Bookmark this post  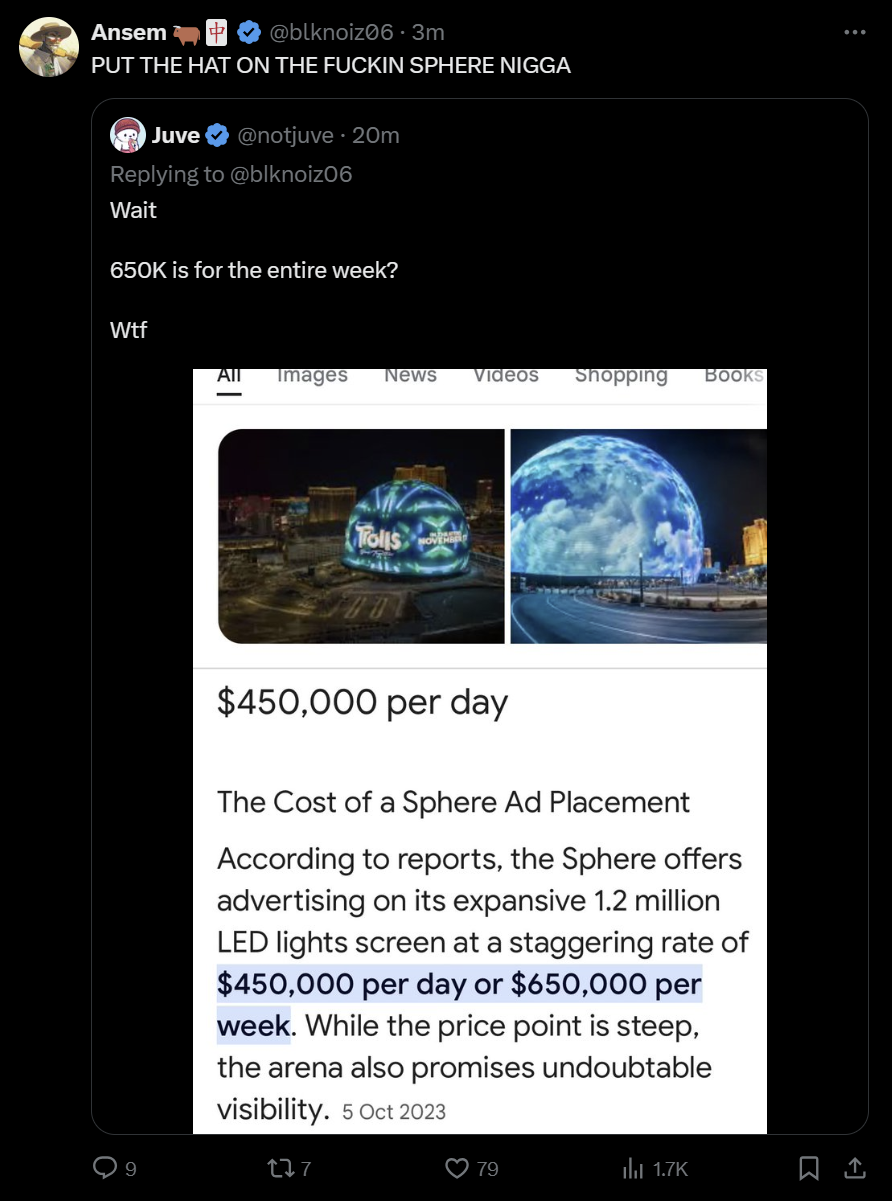point(810,1167)
